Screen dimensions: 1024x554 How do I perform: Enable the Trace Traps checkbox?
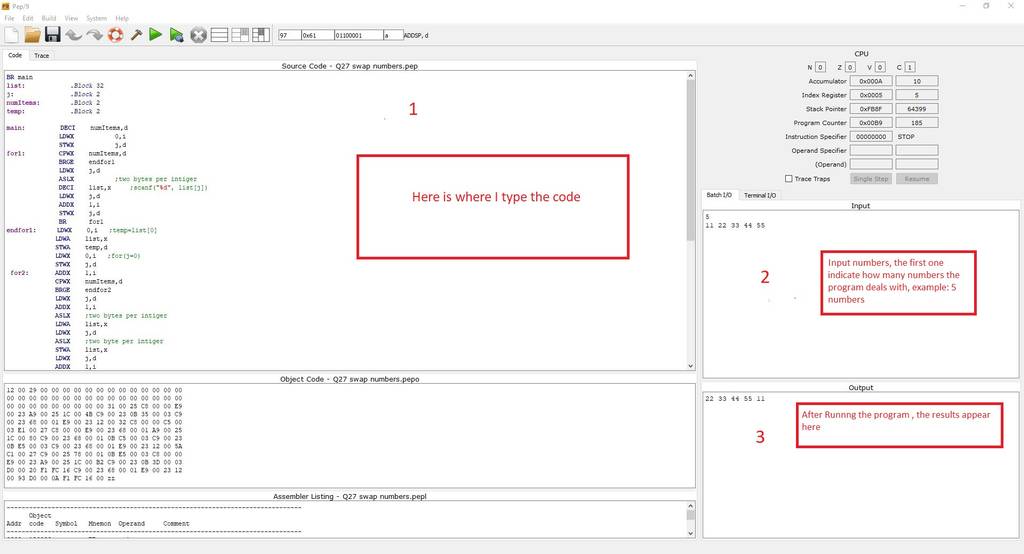[788, 178]
